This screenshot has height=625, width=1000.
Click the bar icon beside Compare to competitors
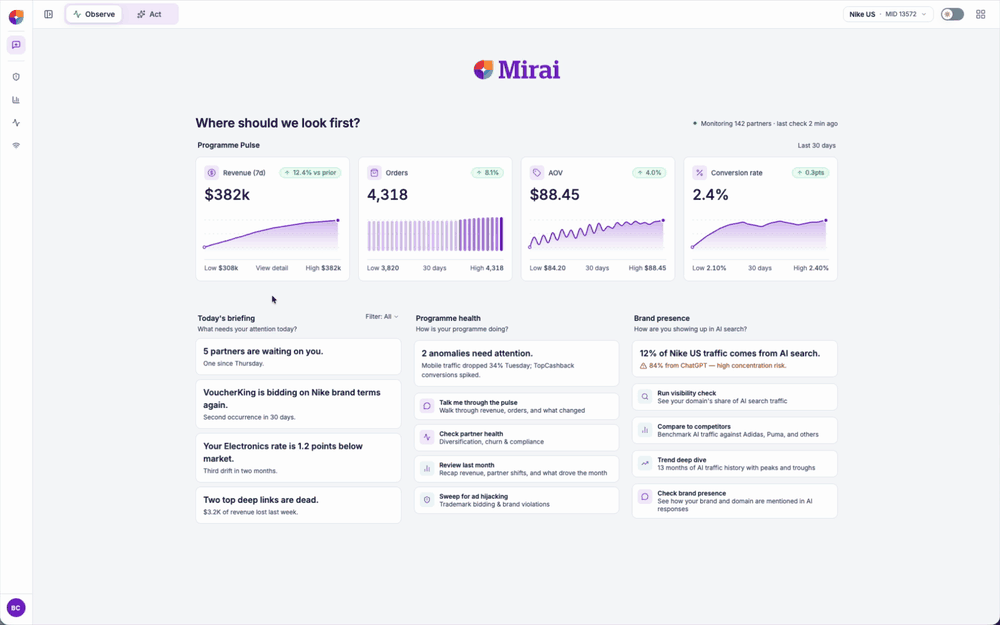(645, 430)
